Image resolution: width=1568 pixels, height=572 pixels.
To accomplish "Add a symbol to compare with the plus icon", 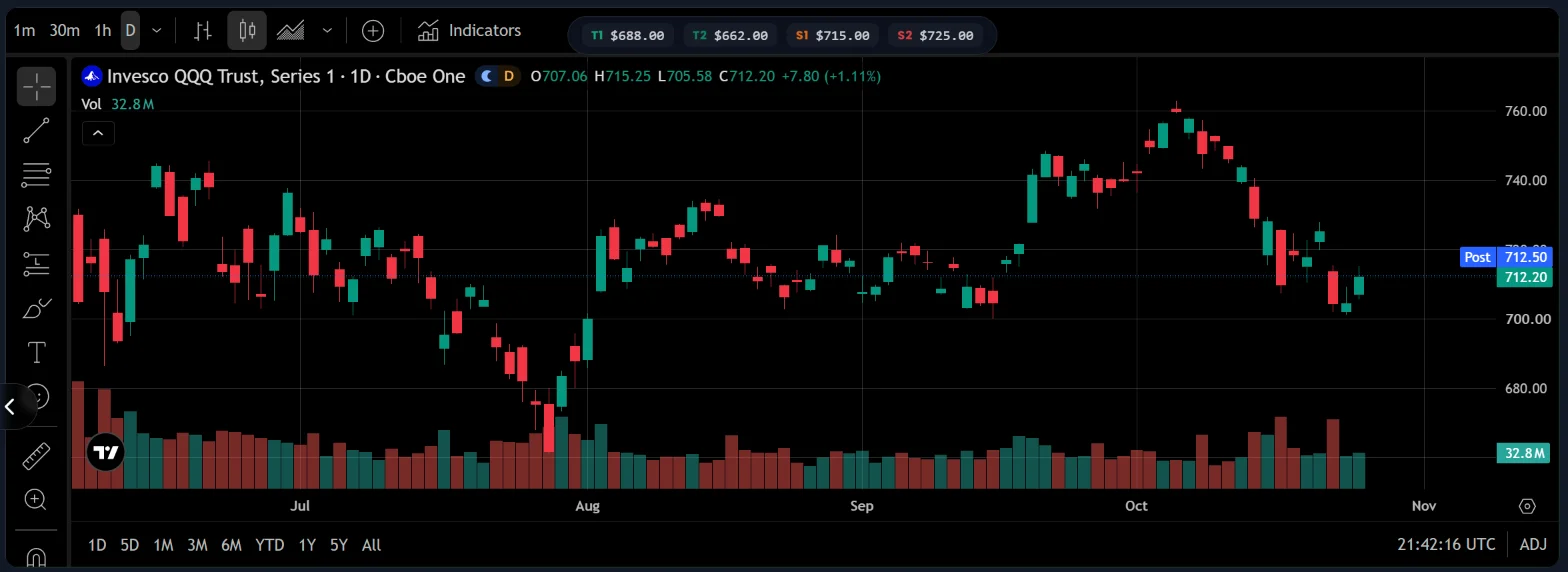I will [373, 31].
